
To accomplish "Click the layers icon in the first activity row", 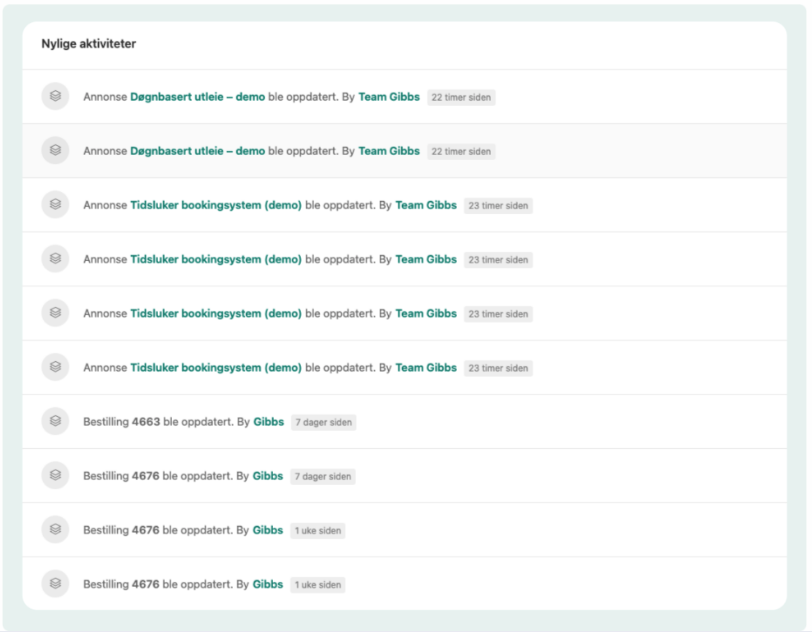I will 55,97.
